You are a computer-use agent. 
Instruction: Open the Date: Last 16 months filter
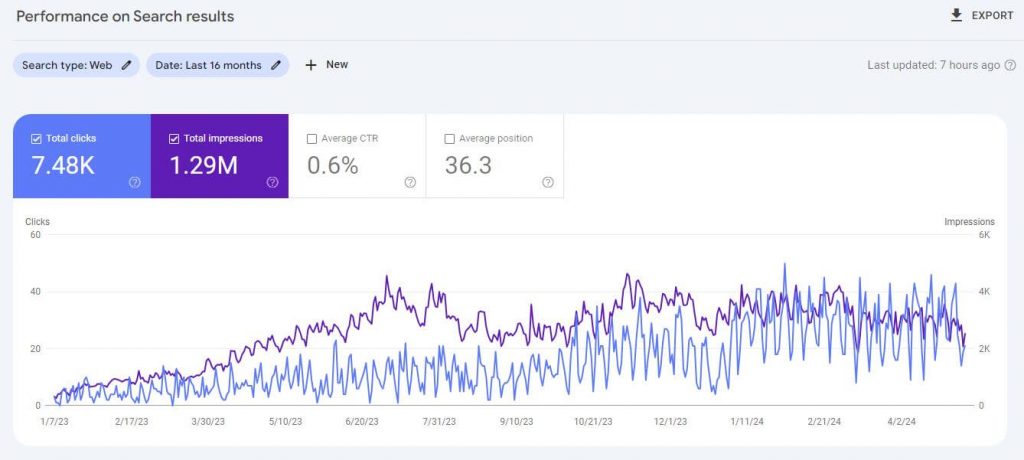207,65
